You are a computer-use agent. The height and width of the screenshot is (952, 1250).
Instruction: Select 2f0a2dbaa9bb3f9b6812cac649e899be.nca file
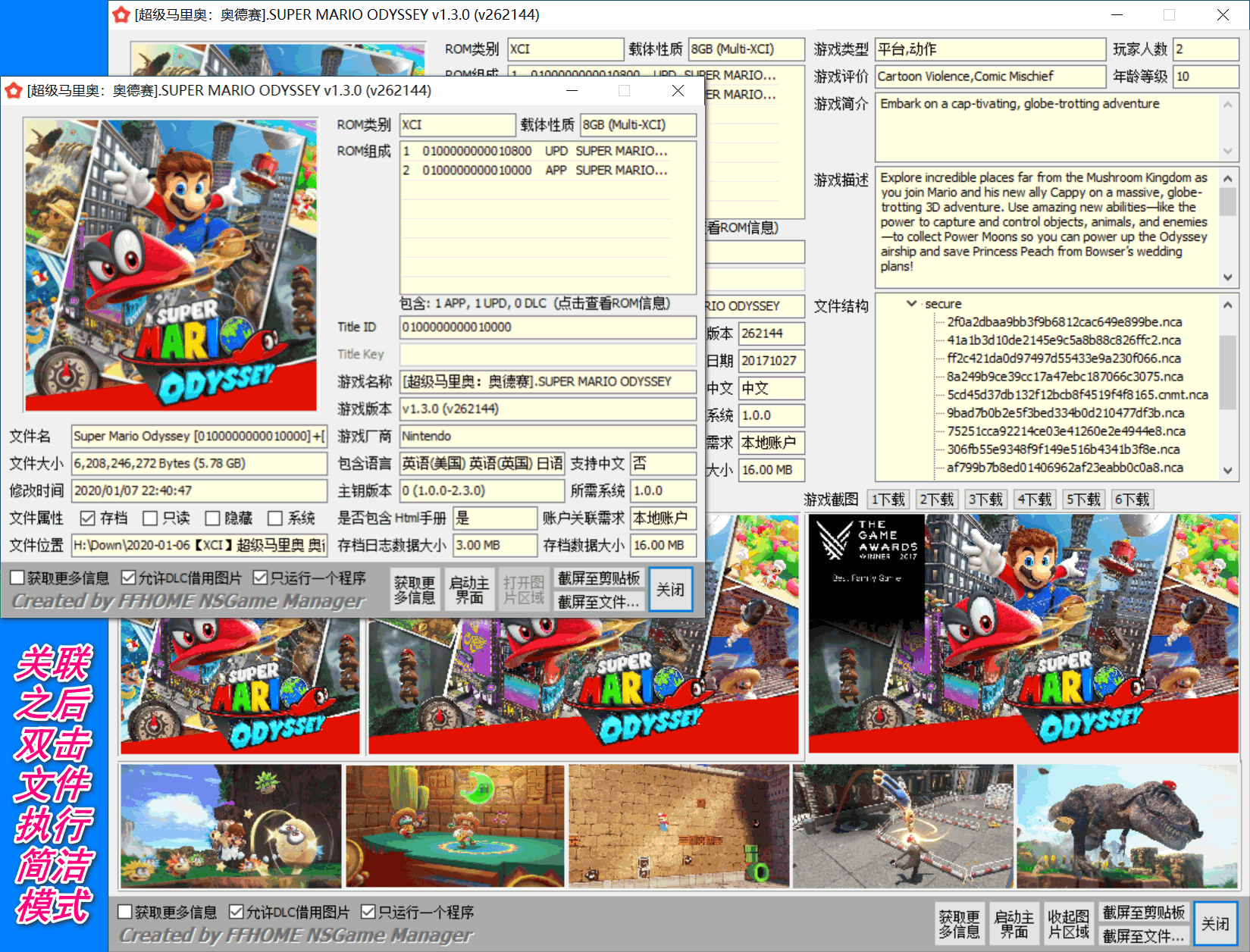1064,322
